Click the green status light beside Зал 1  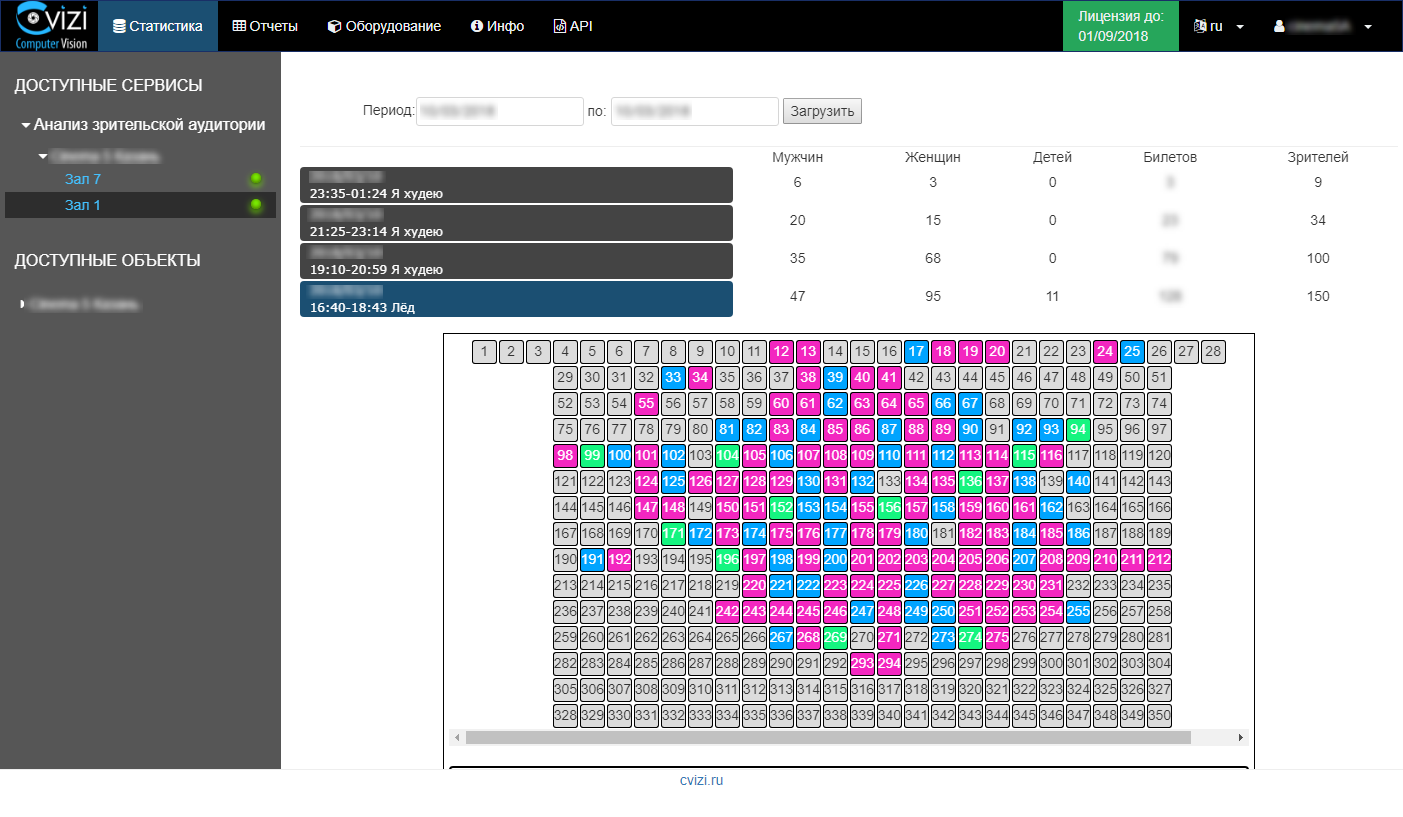pos(256,205)
